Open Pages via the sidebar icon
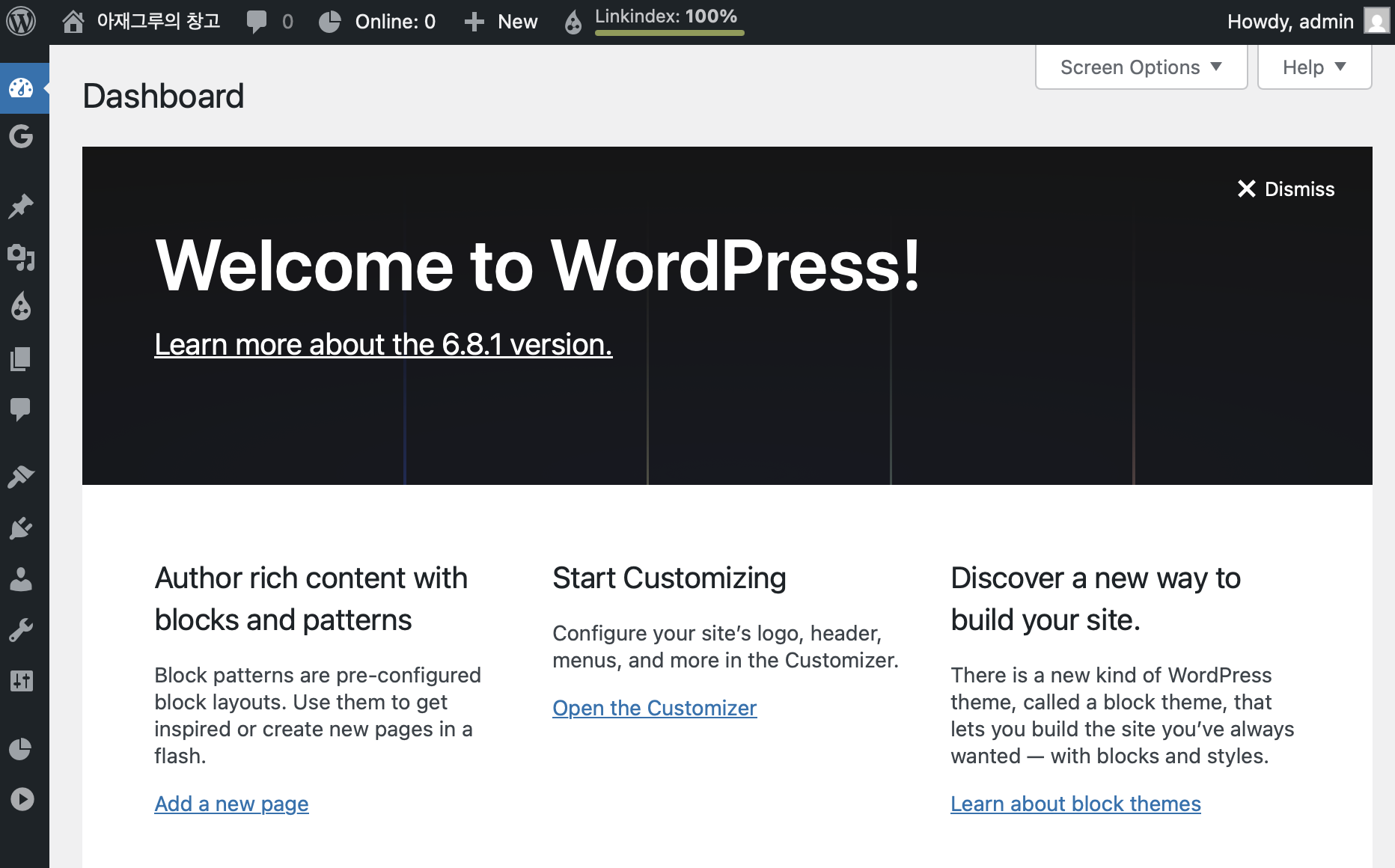The image size is (1395, 868). pyautogui.click(x=21, y=358)
